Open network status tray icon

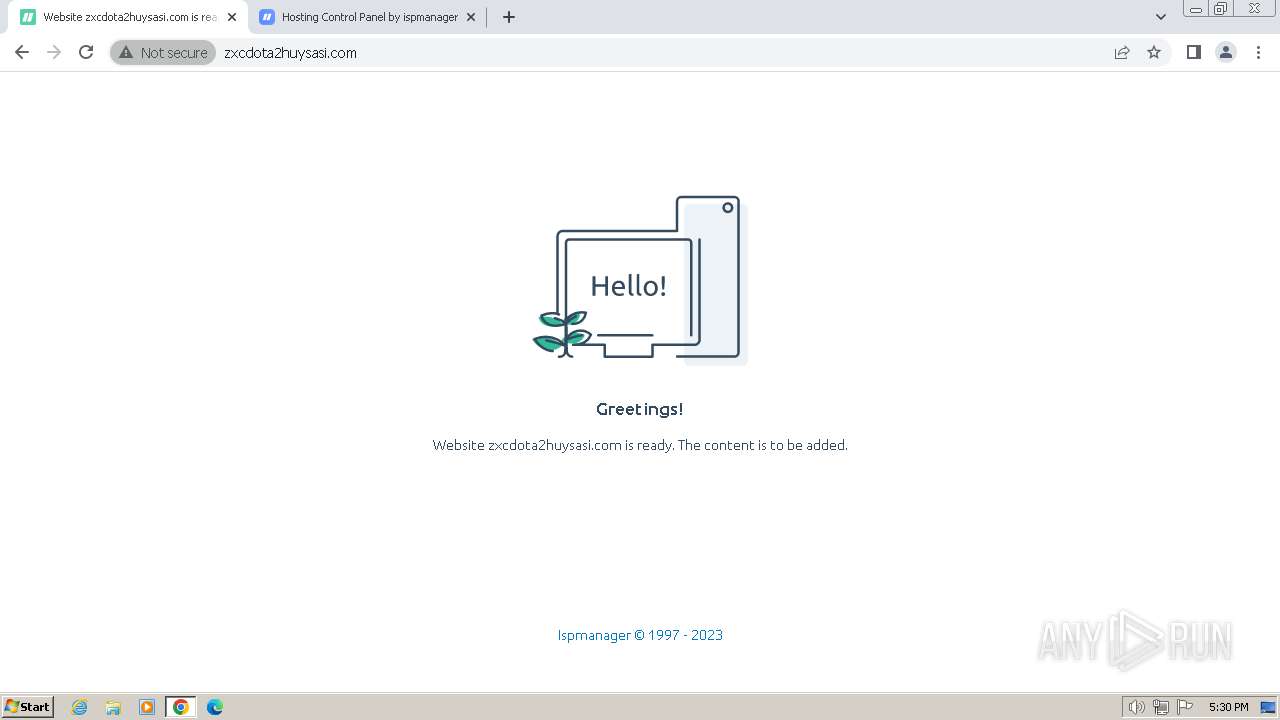[1161, 707]
